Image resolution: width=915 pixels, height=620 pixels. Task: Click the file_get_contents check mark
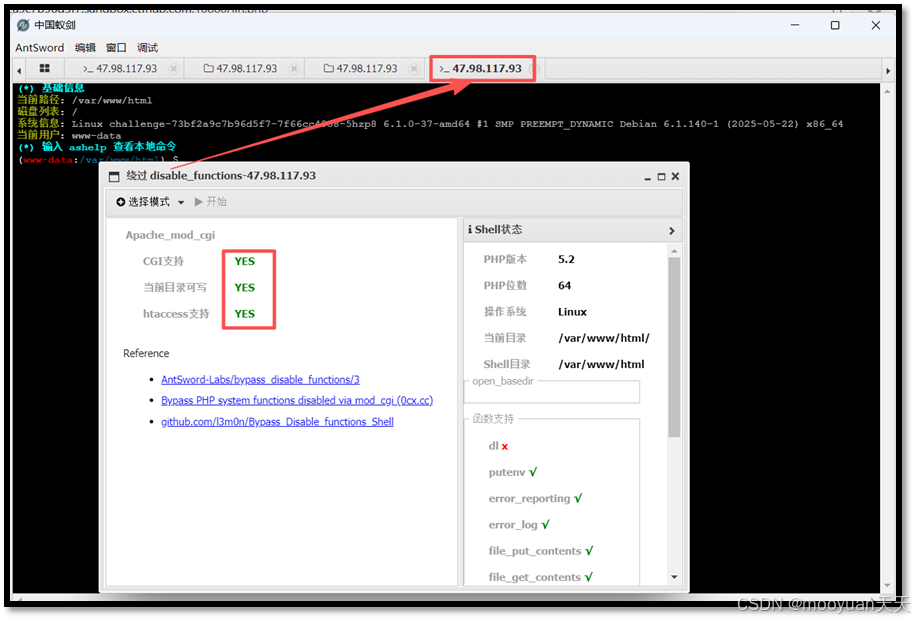pos(588,577)
